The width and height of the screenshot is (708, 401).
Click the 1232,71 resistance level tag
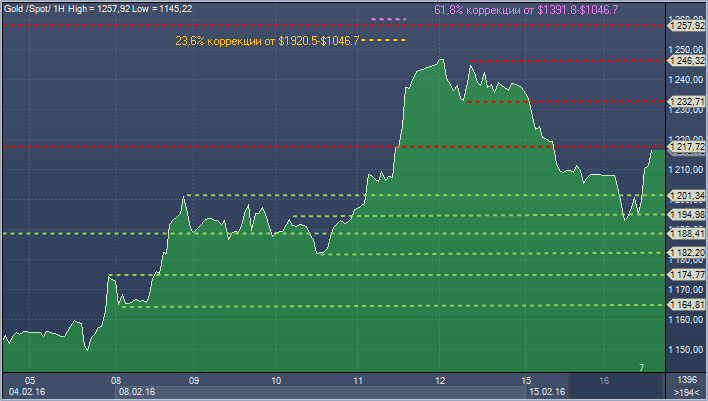[x=687, y=102]
